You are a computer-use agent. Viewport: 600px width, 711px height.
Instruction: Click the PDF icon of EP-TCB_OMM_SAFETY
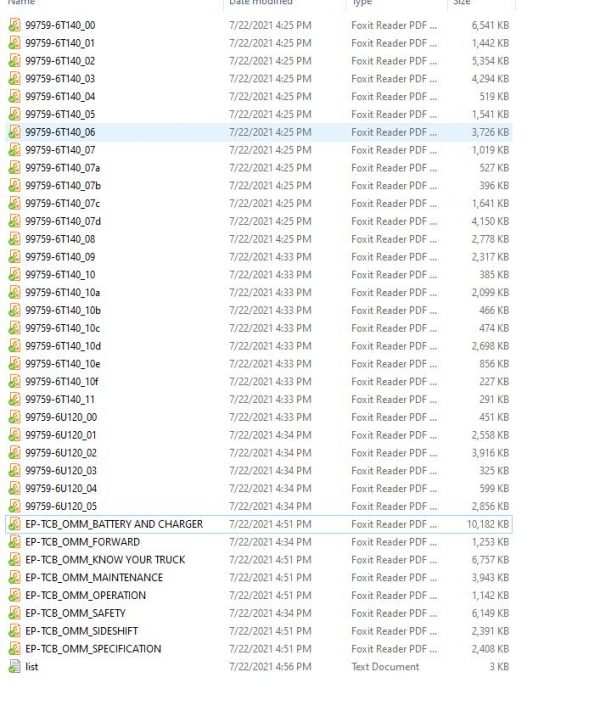pyautogui.click(x=15, y=613)
